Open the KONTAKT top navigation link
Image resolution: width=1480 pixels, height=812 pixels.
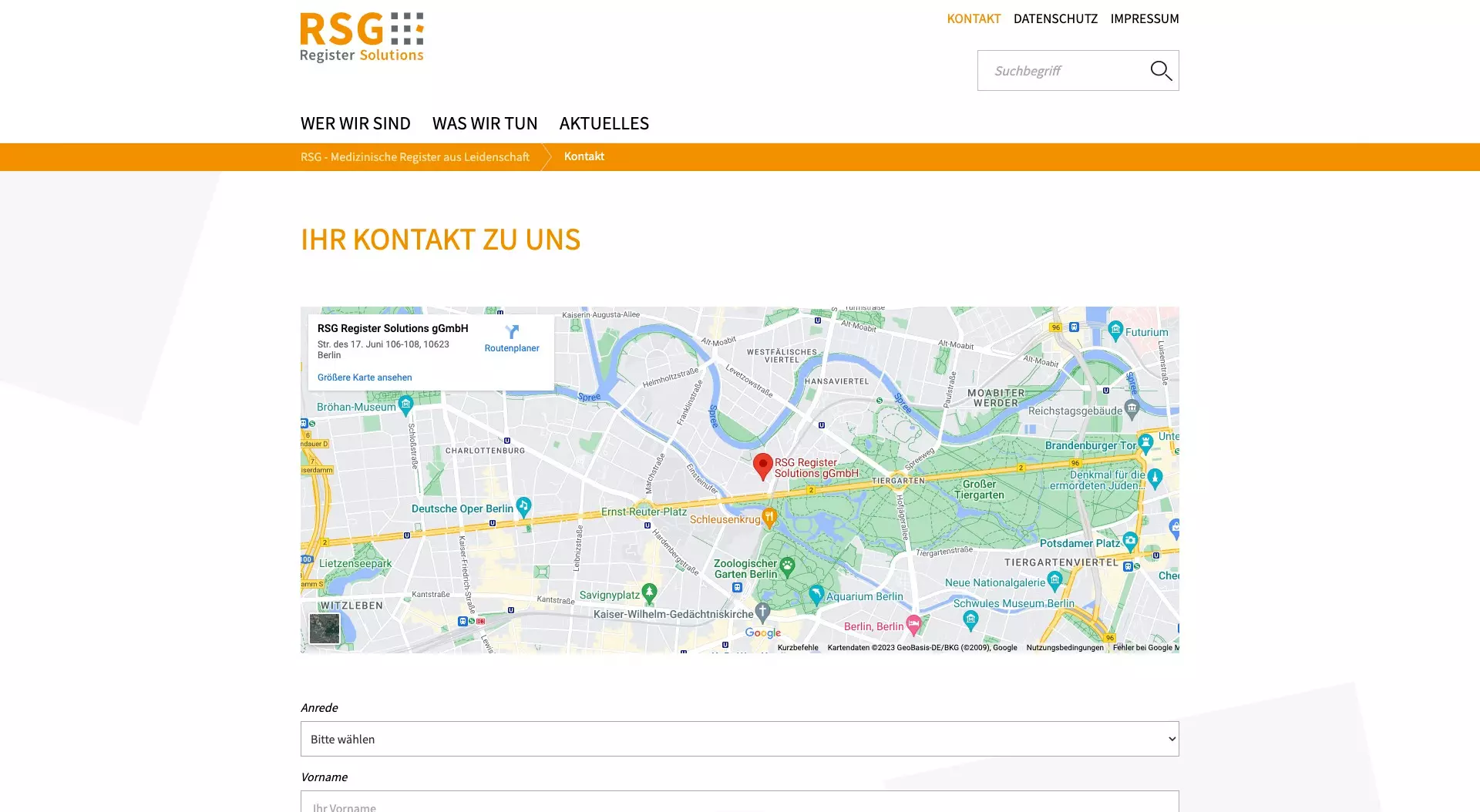tap(974, 18)
